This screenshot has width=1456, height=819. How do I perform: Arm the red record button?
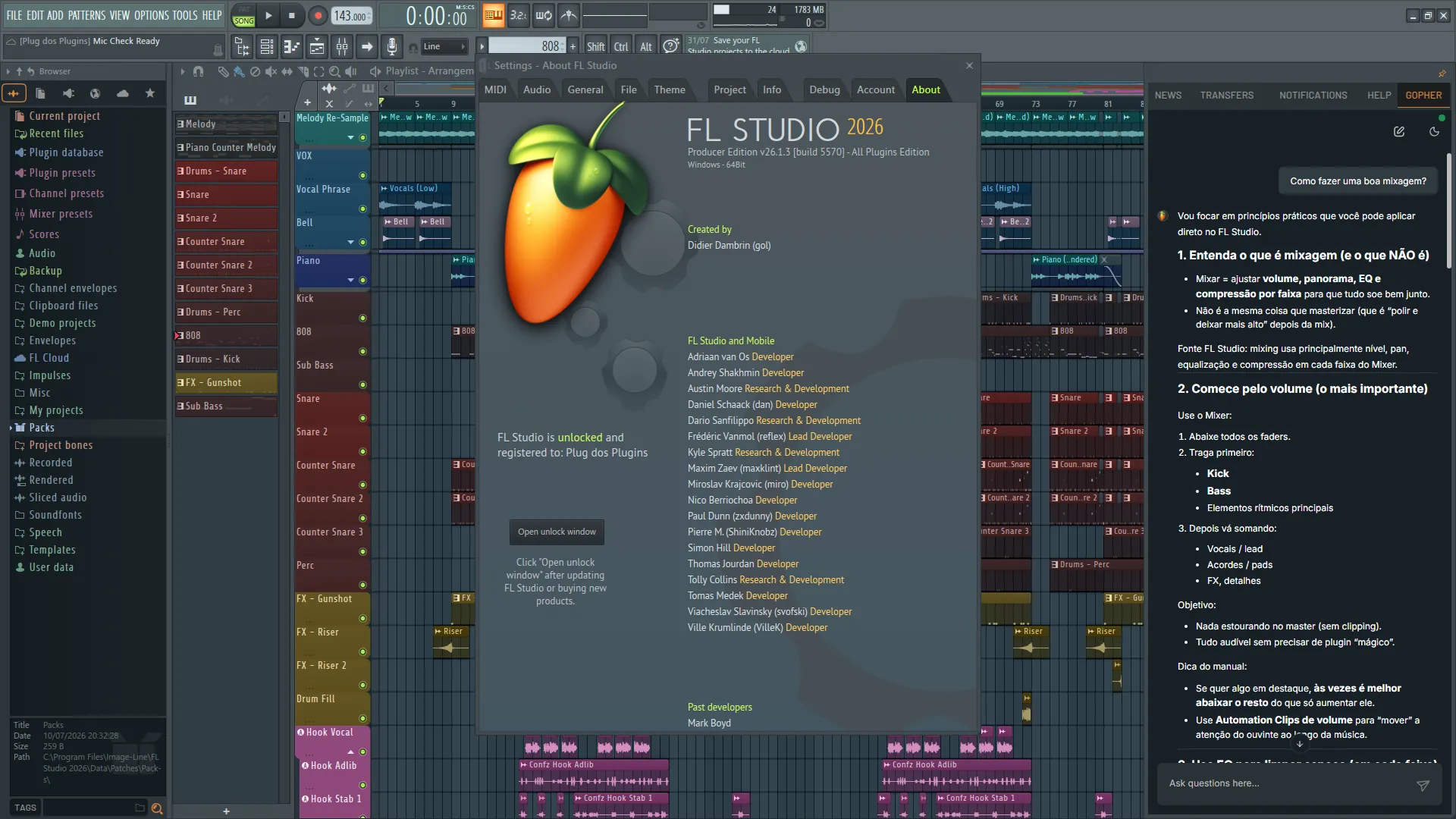click(318, 15)
